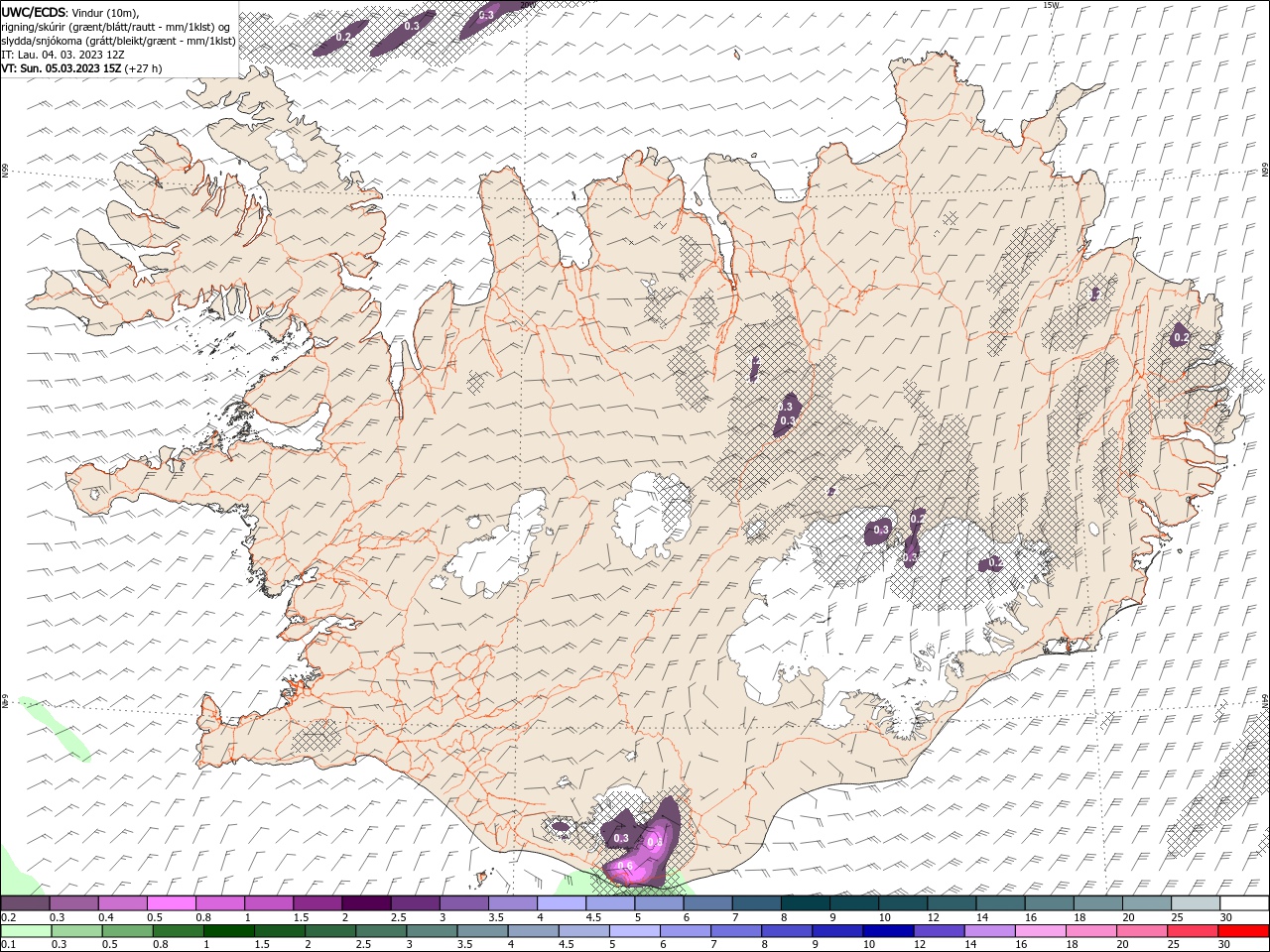This screenshot has width=1270, height=952.
Task: Pick the bright red 30 swatch in the lower scale
Action: coord(1243,931)
